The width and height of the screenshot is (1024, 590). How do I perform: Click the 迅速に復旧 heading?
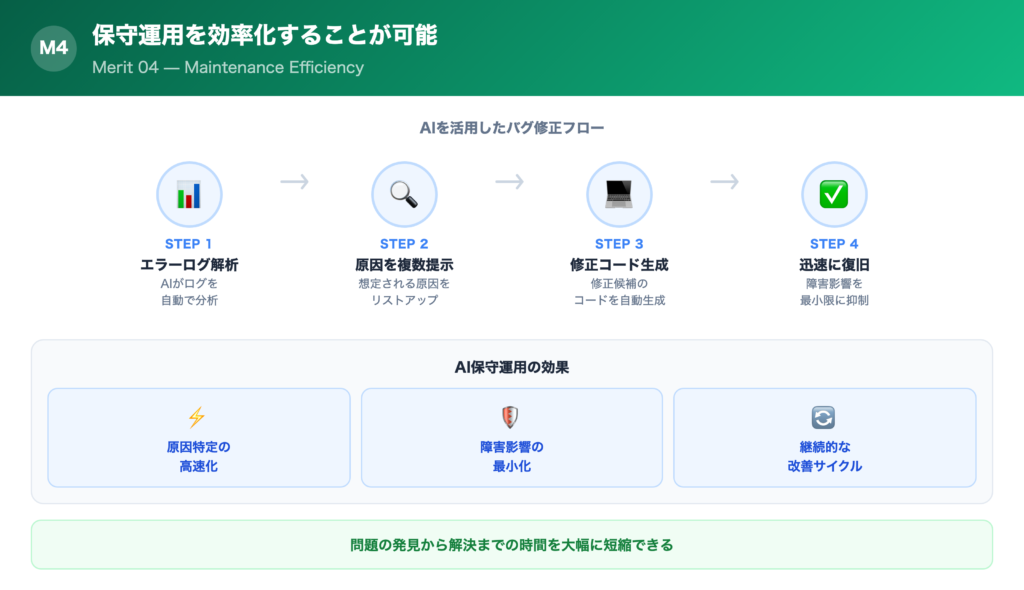pos(834,265)
